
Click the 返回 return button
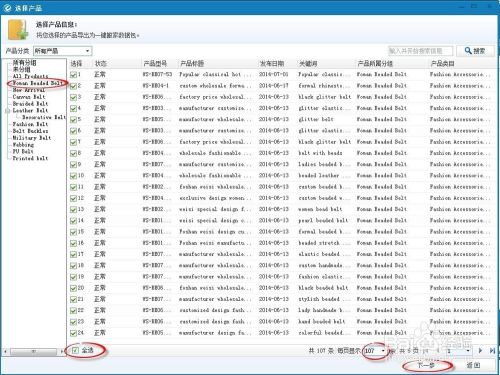473,366
